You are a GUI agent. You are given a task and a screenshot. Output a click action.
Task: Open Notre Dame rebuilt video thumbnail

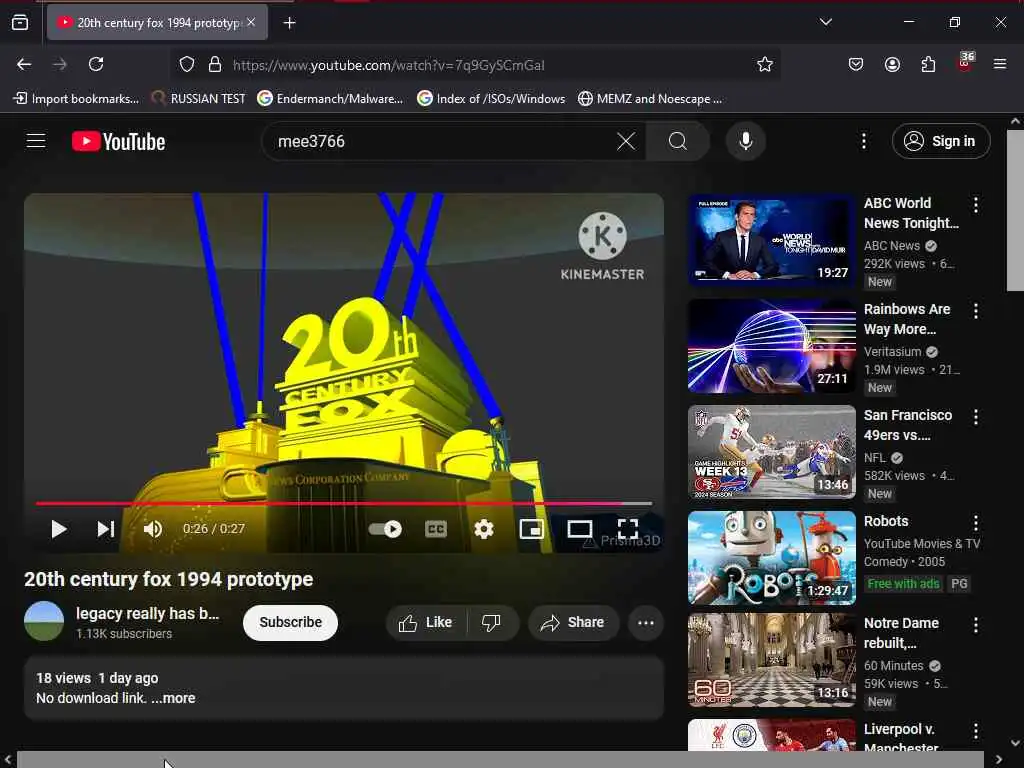pos(772,660)
